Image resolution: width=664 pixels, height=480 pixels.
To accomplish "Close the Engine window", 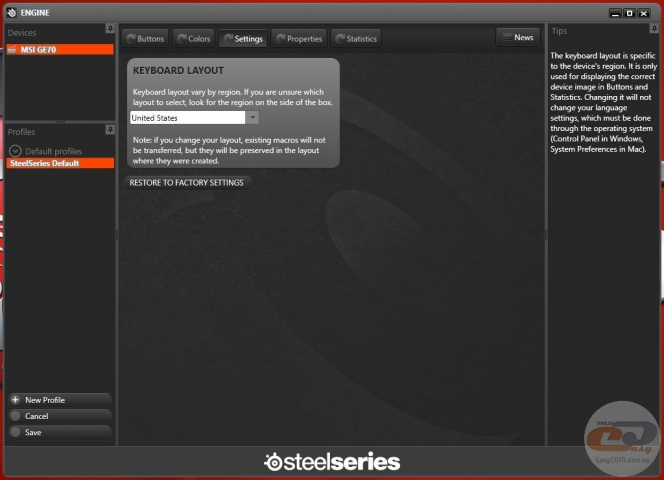I will (x=644, y=14).
